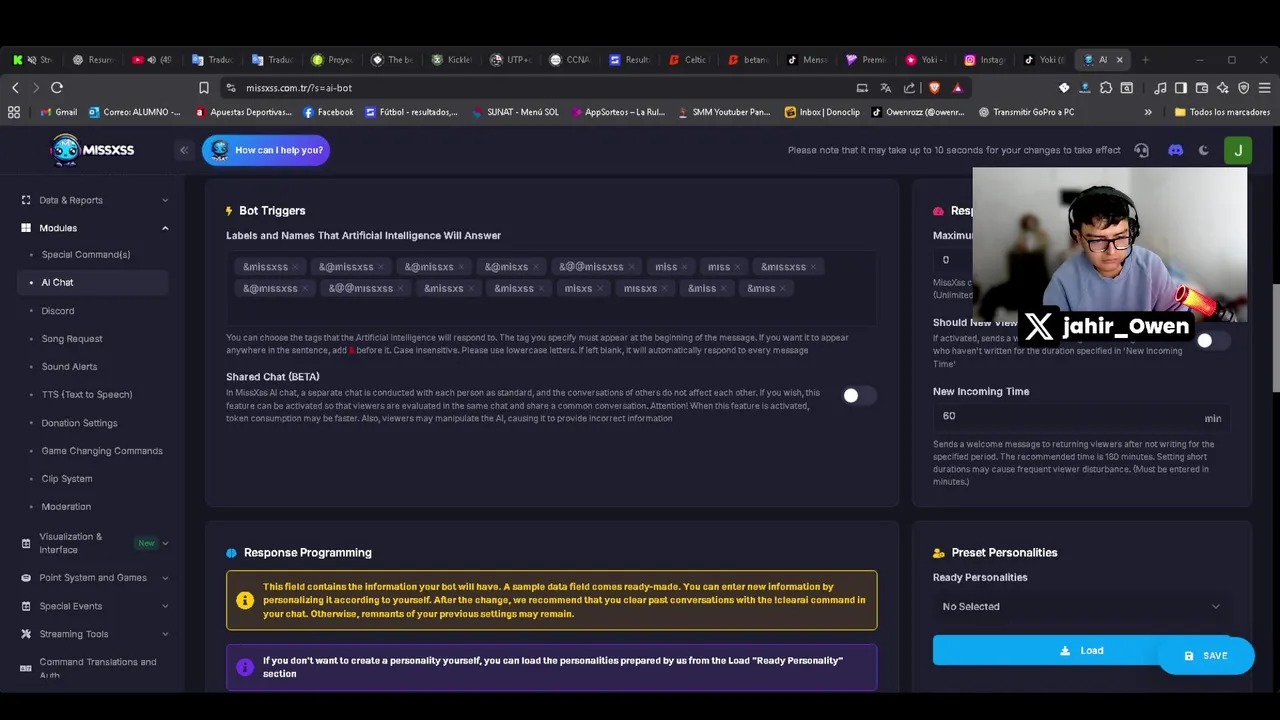Expand the Data & Reports section
This screenshot has height=720, width=1280.
(165, 200)
